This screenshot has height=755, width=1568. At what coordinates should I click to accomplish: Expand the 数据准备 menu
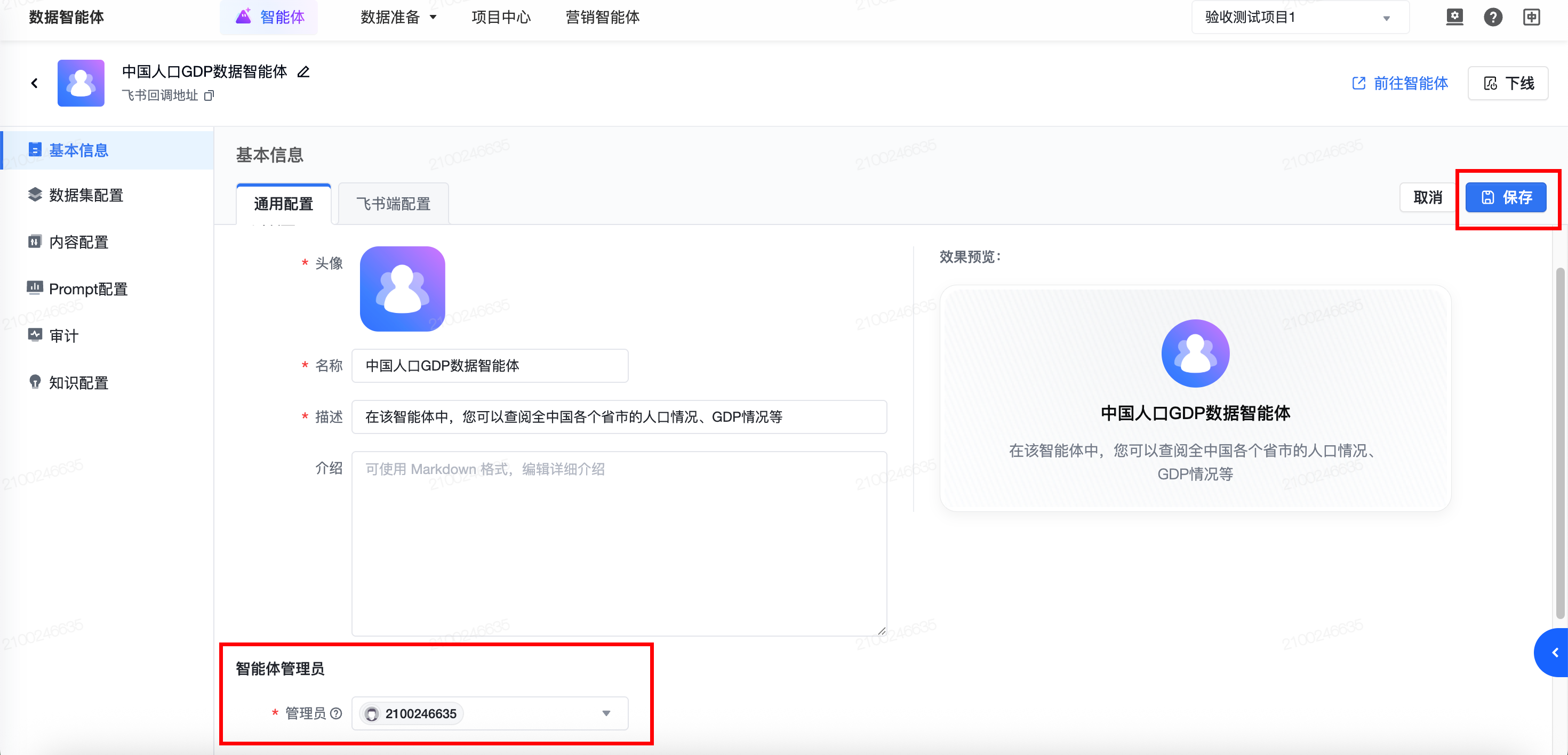[399, 17]
